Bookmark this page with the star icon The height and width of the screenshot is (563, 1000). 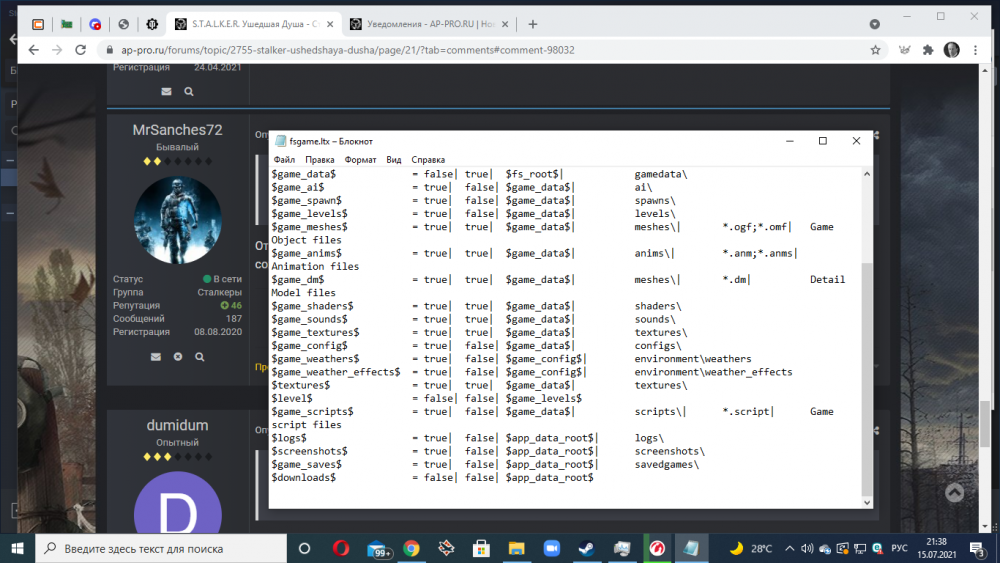coord(875,50)
